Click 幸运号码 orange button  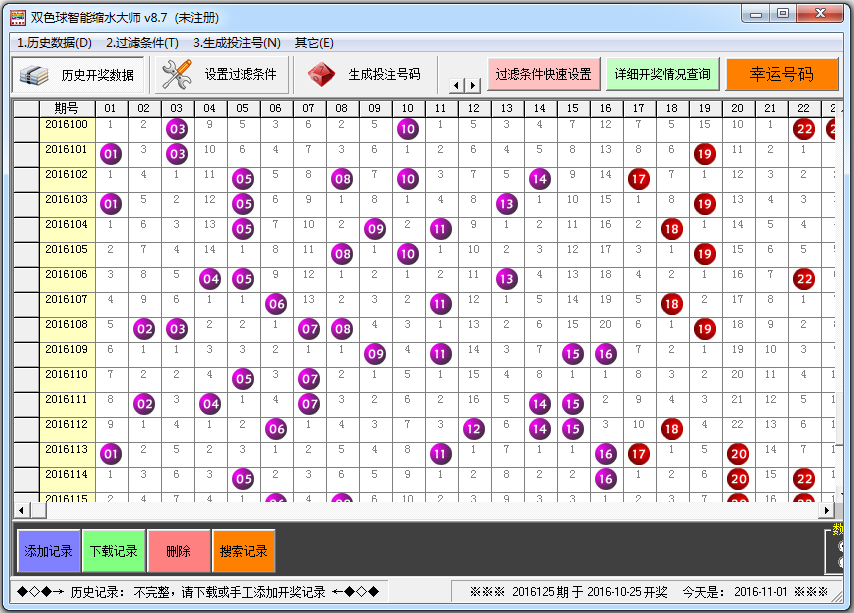[782, 74]
